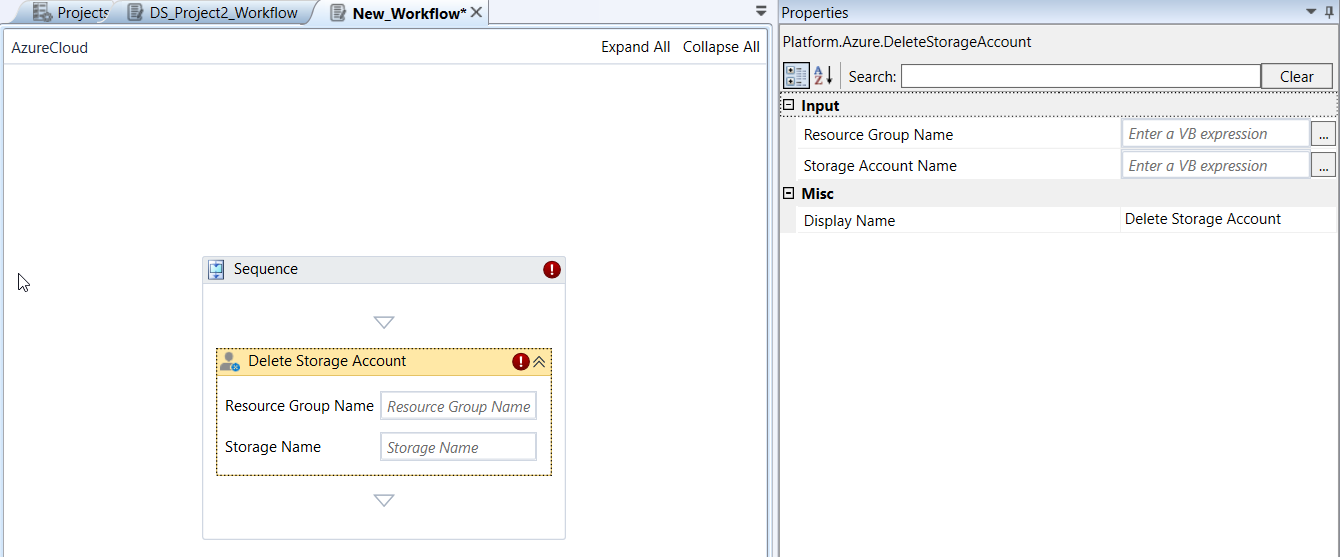Click the Display Name value field
This screenshot has width=1340, height=557.
1228,219
